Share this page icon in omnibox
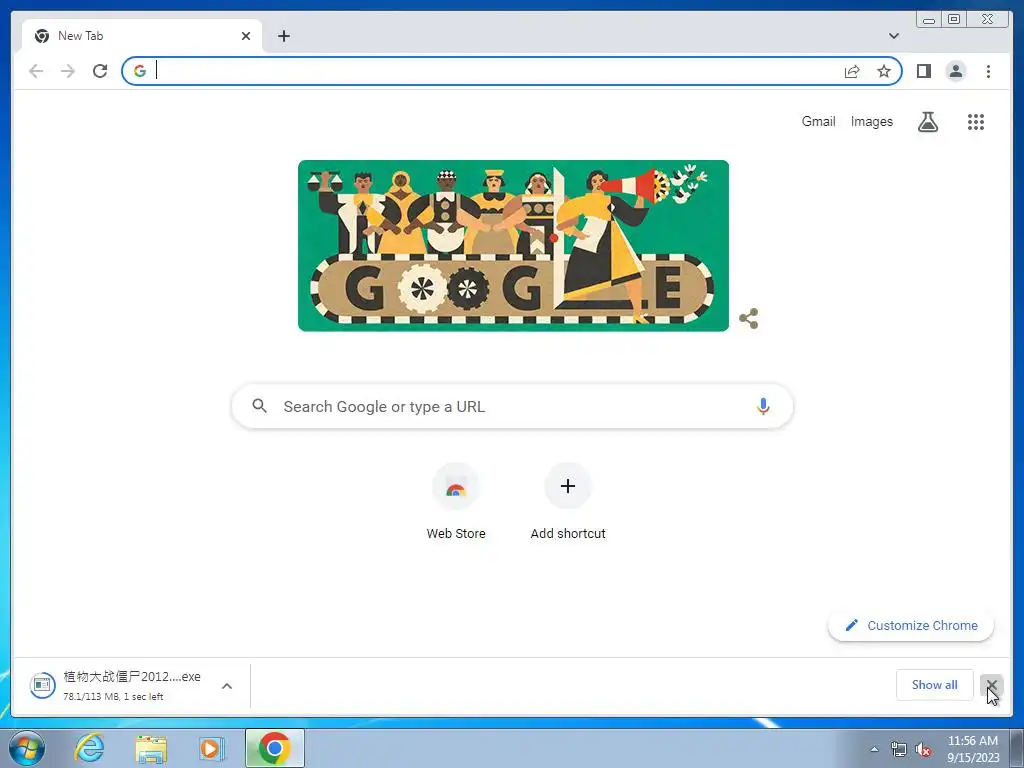This screenshot has height=768, width=1024. pyautogui.click(x=852, y=71)
